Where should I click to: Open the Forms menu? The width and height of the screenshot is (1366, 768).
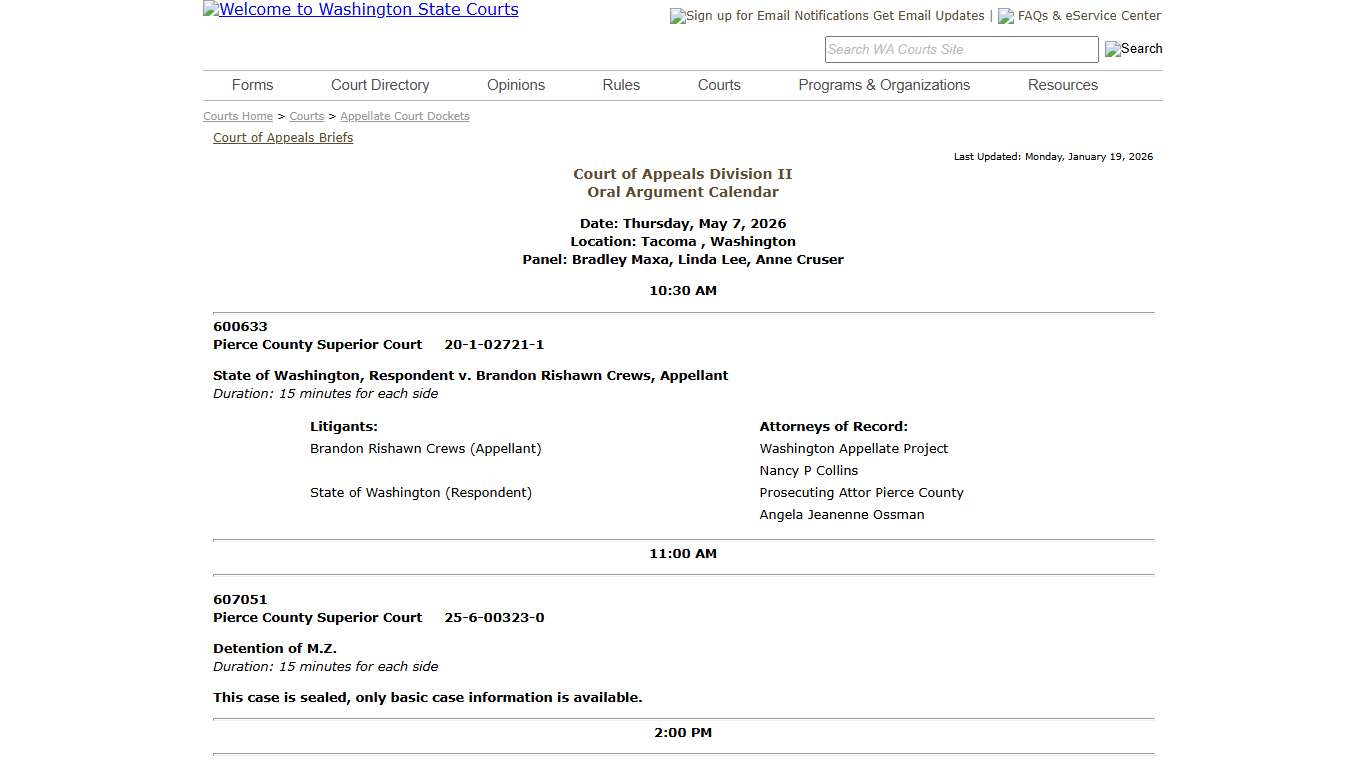[x=252, y=85]
